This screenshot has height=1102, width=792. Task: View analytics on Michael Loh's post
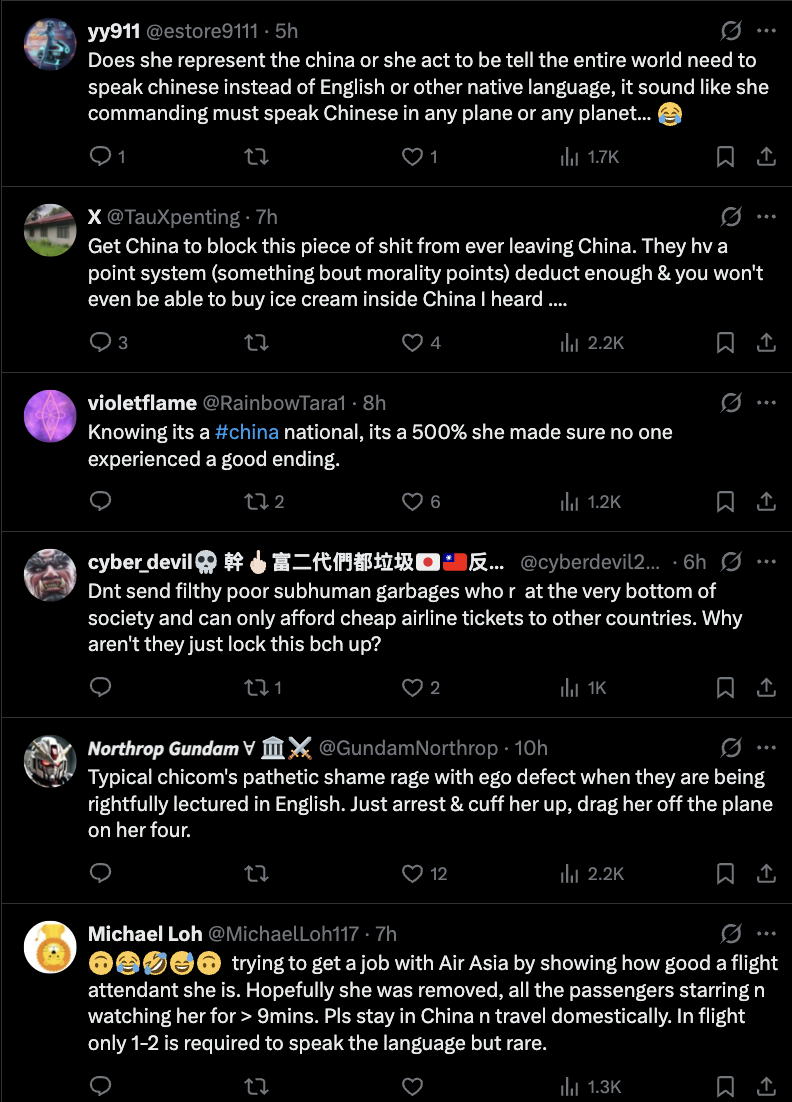point(570,1086)
